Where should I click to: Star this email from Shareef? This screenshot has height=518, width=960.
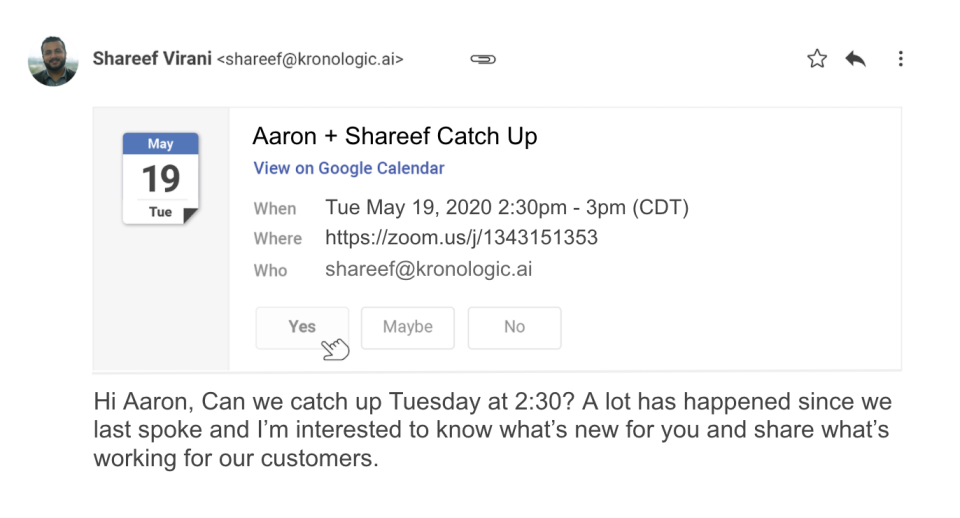coord(817,59)
